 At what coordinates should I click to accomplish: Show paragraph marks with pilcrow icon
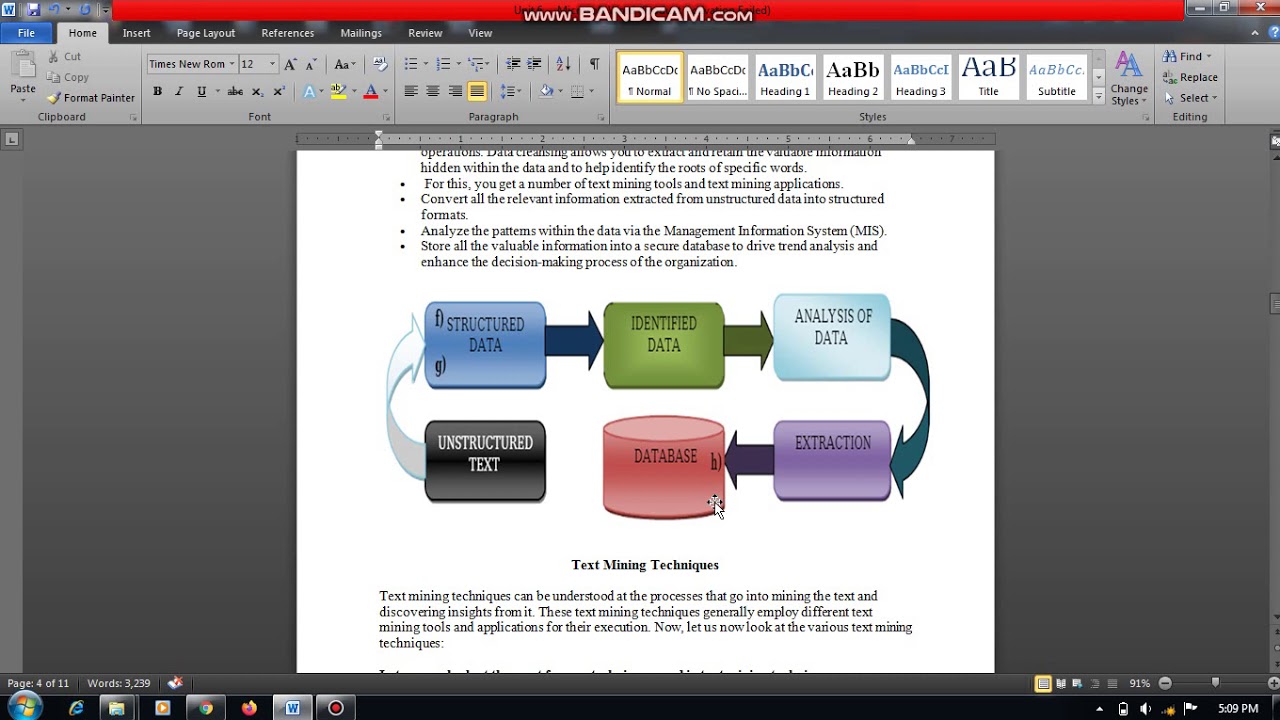tap(594, 64)
